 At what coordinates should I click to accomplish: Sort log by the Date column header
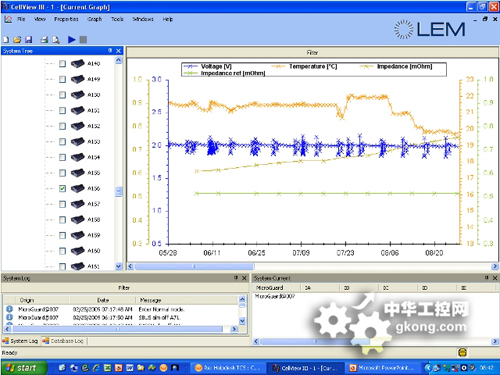[x=103, y=300]
